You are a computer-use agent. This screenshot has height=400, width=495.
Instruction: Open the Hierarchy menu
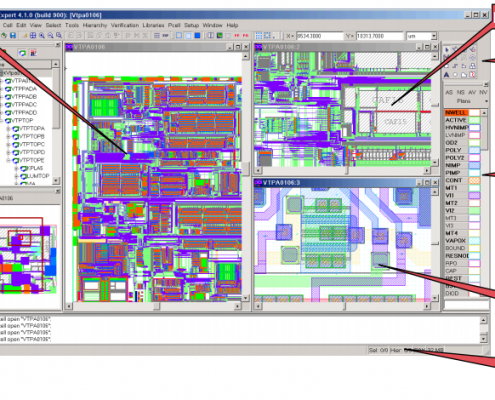(95, 25)
